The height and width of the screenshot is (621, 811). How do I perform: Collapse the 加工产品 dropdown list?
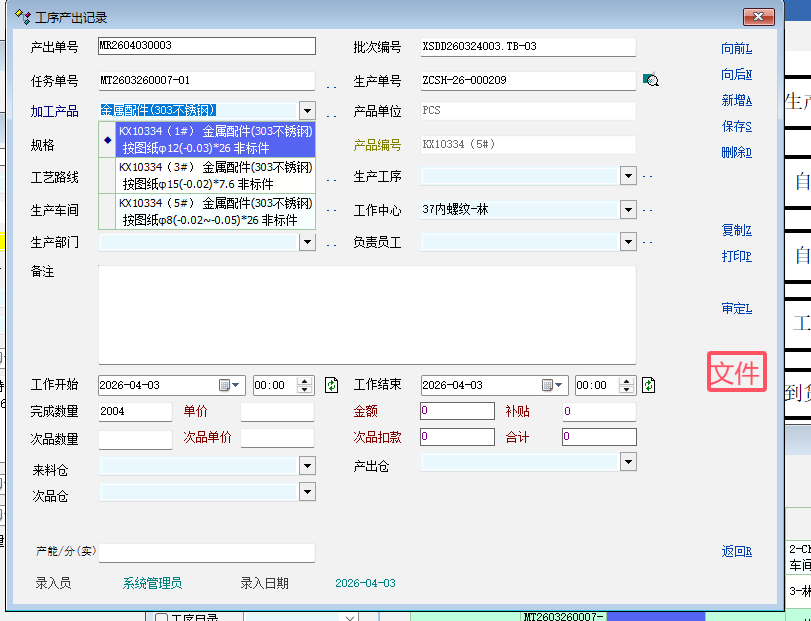pos(307,111)
